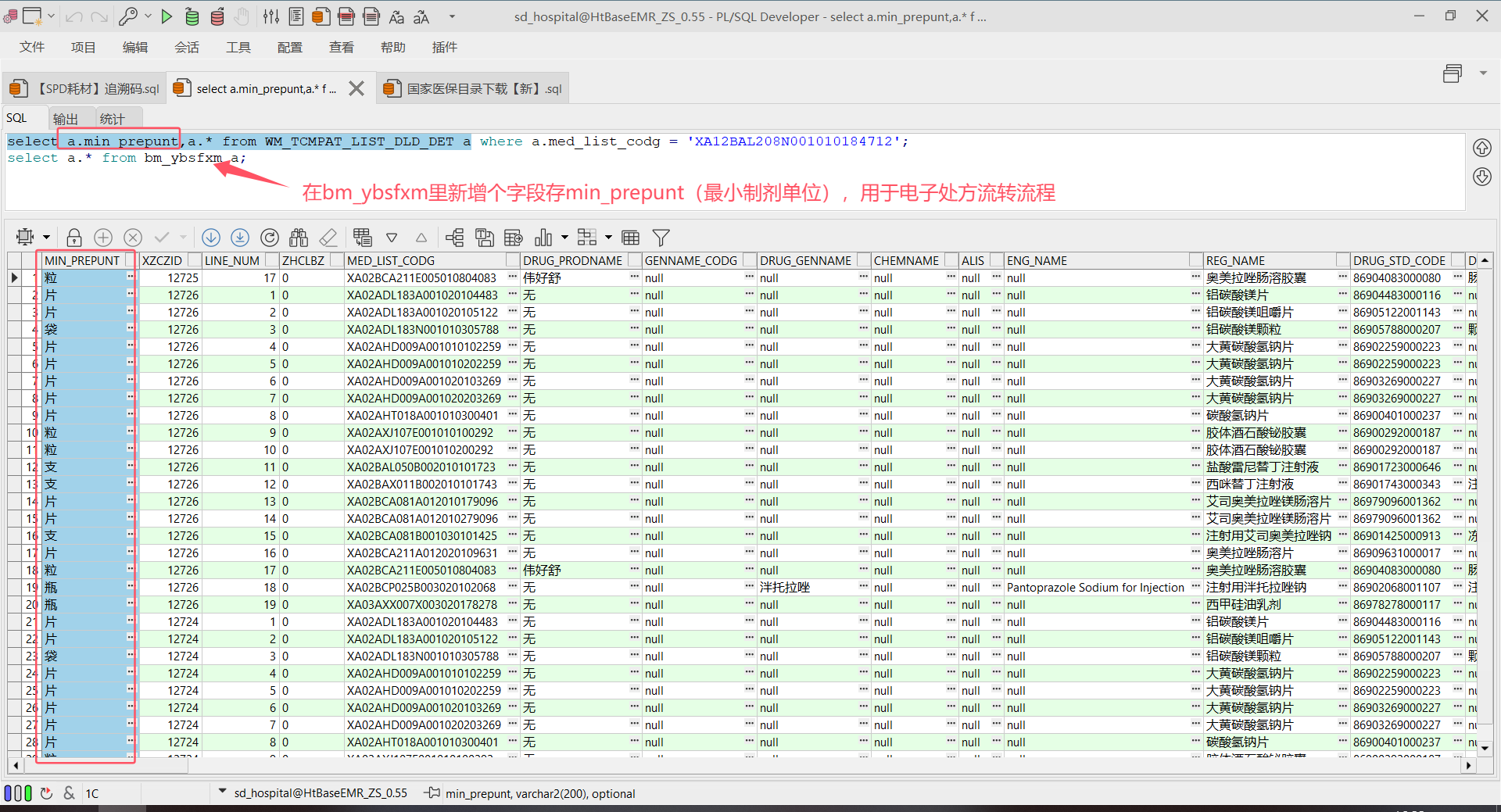Click the next record down-triangle icon
Viewport: 1501px width, 812px height.
[x=392, y=238]
